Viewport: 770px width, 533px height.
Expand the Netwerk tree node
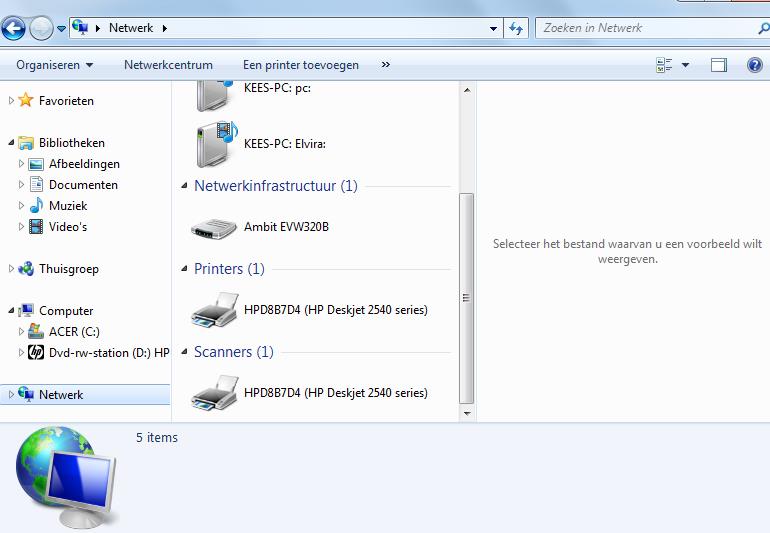coord(11,394)
